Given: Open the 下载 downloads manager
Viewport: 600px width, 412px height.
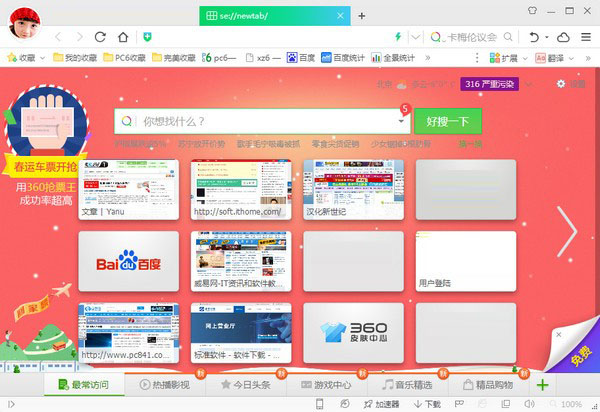Looking at the screenshot, I should [427, 404].
